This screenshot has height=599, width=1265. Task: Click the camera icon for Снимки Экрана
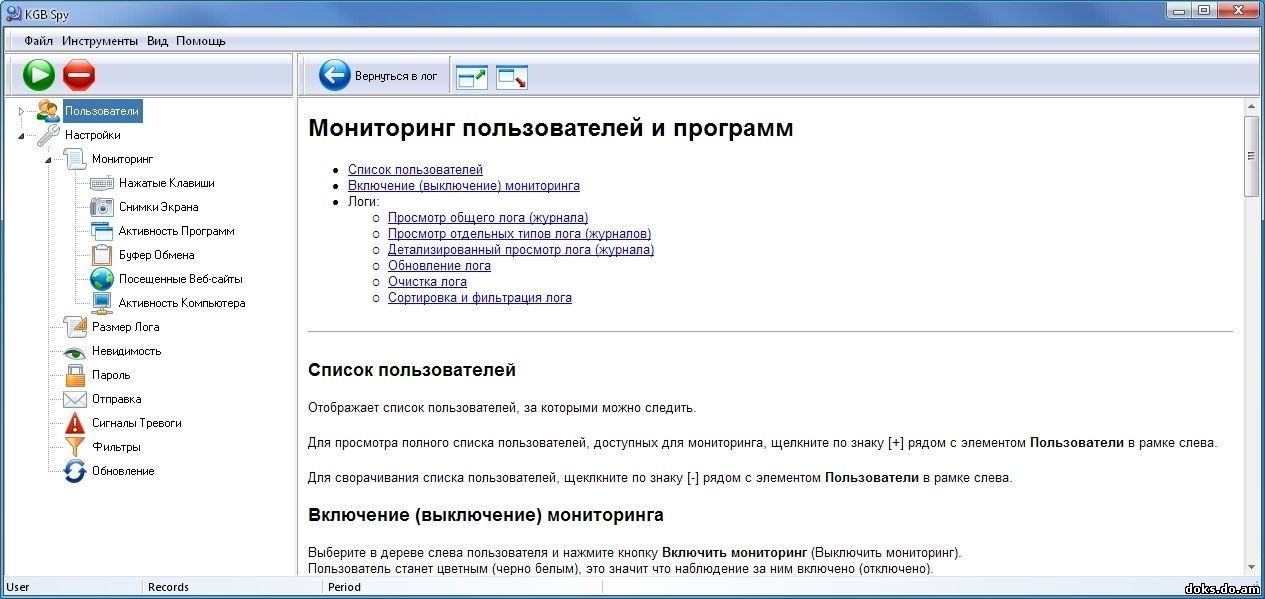tap(102, 207)
